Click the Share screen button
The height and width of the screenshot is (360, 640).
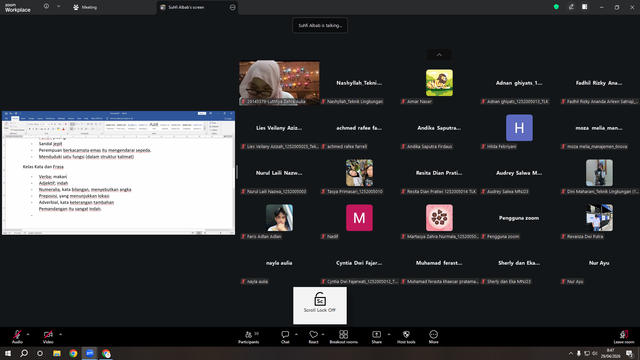point(376,337)
